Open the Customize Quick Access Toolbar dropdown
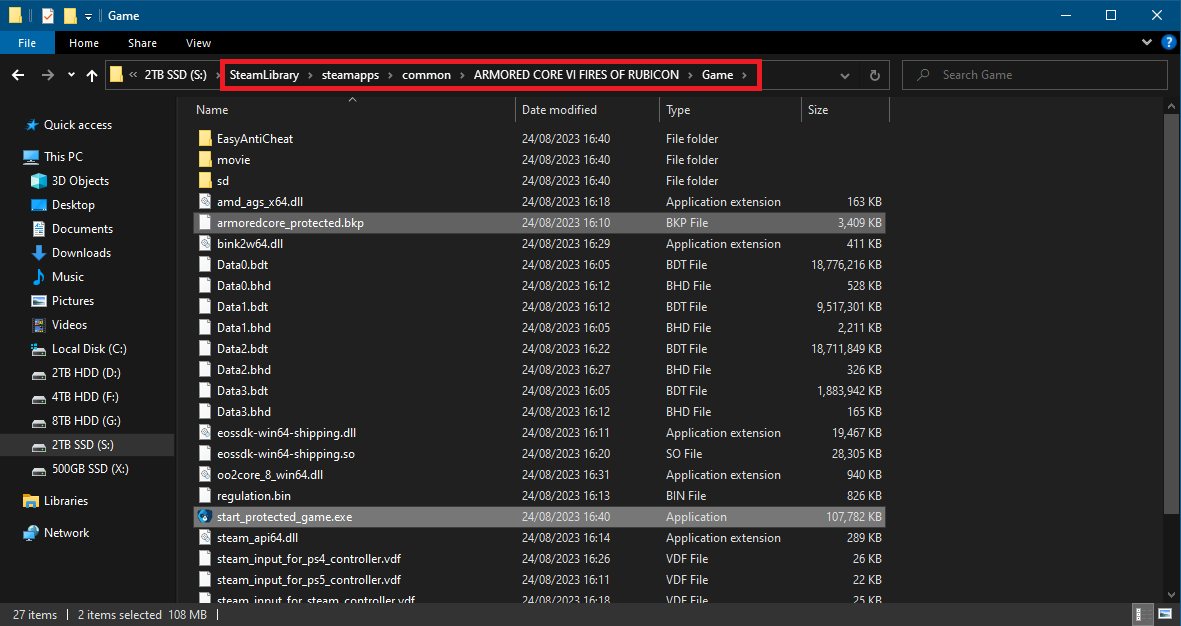This screenshot has width=1181, height=626. coord(88,17)
